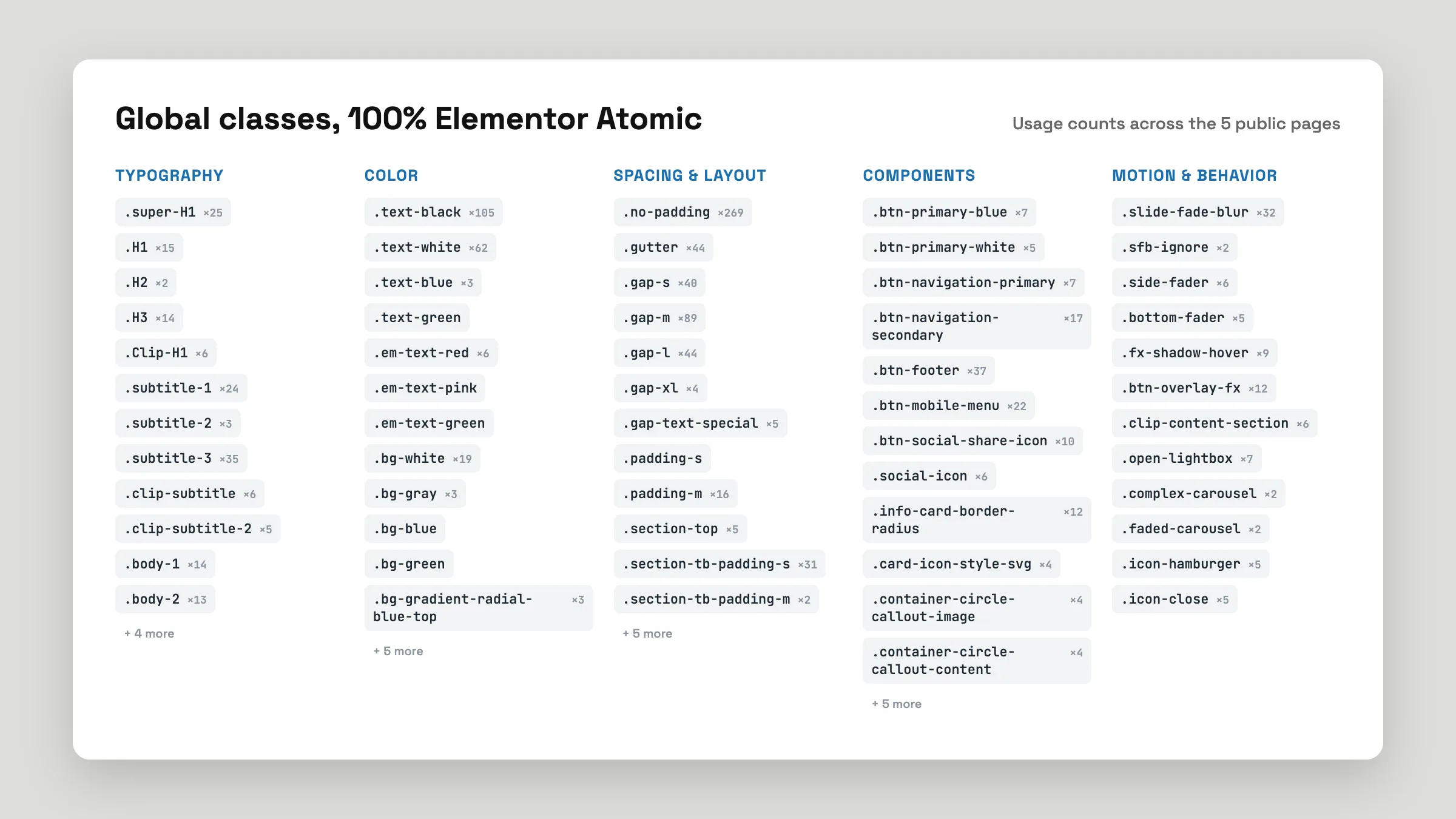Expand '+ 4 more' under Typography
The image size is (1456, 819).
click(x=149, y=633)
